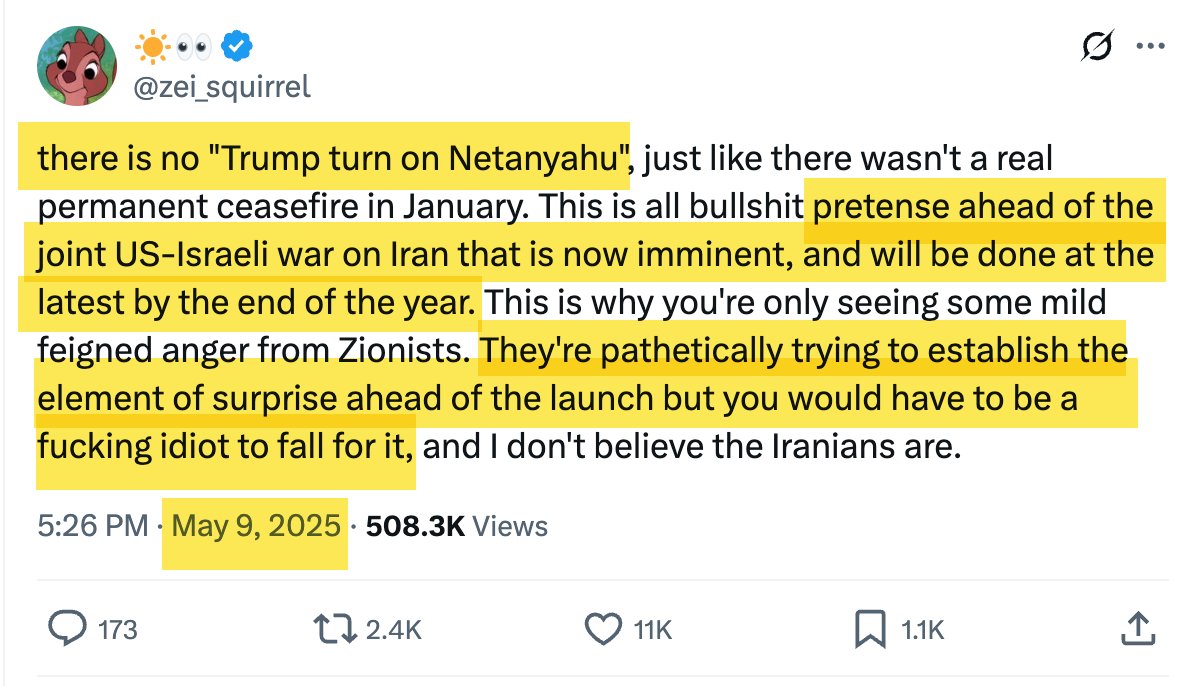Click the tweet text body
The height and width of the screenshot is (686, 1194).
point(590,301)
